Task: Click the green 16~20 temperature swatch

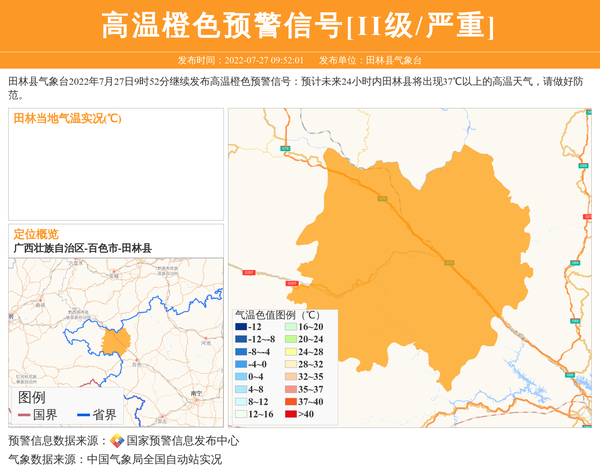Action: click(x=290, y=327)
